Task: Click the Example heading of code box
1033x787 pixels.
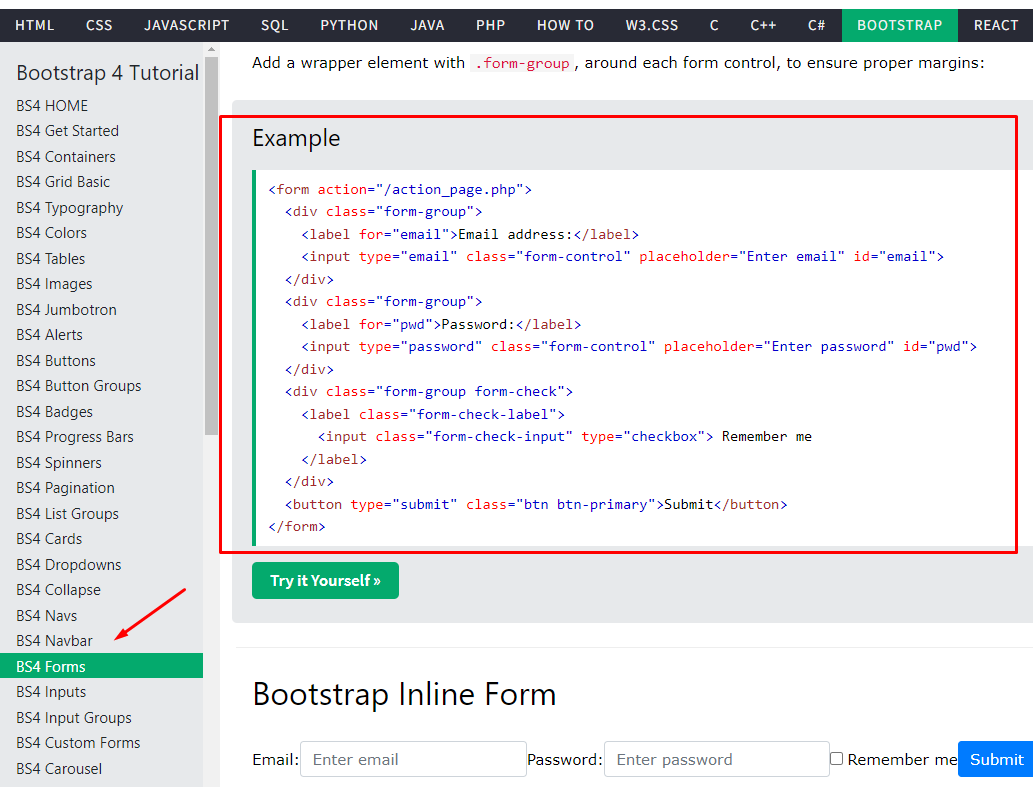Action: [x=296, y=138]
